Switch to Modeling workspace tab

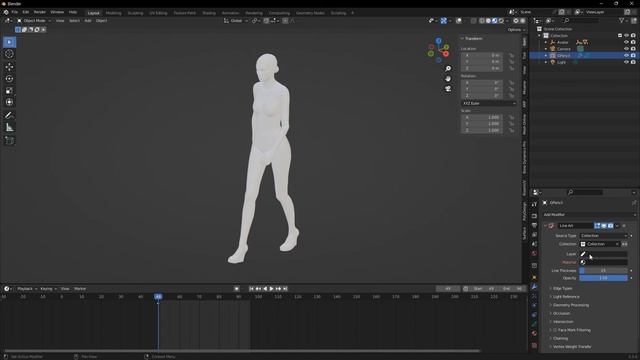tap(113, 13)
